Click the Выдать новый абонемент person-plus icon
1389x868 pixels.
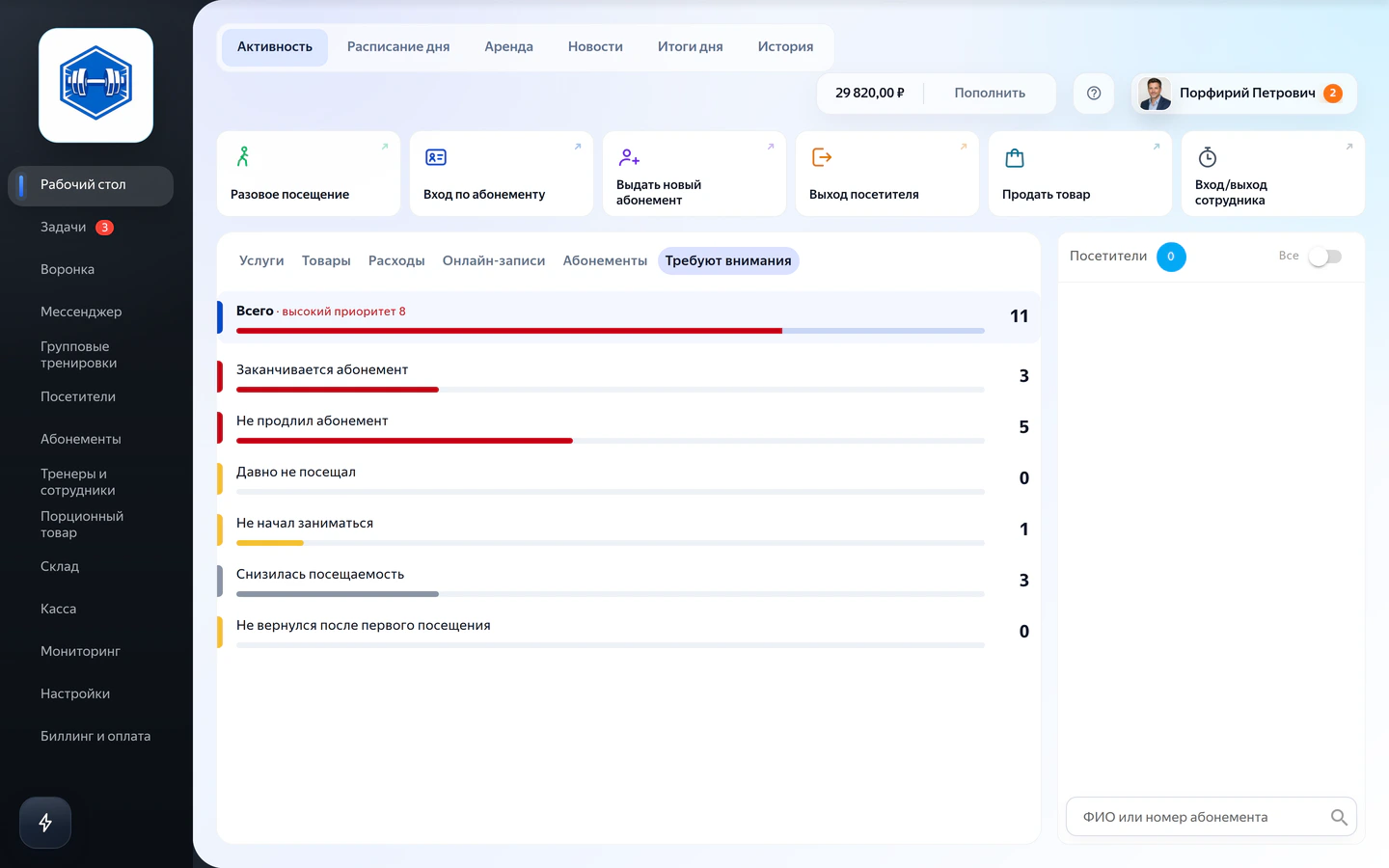coord(629,157)
